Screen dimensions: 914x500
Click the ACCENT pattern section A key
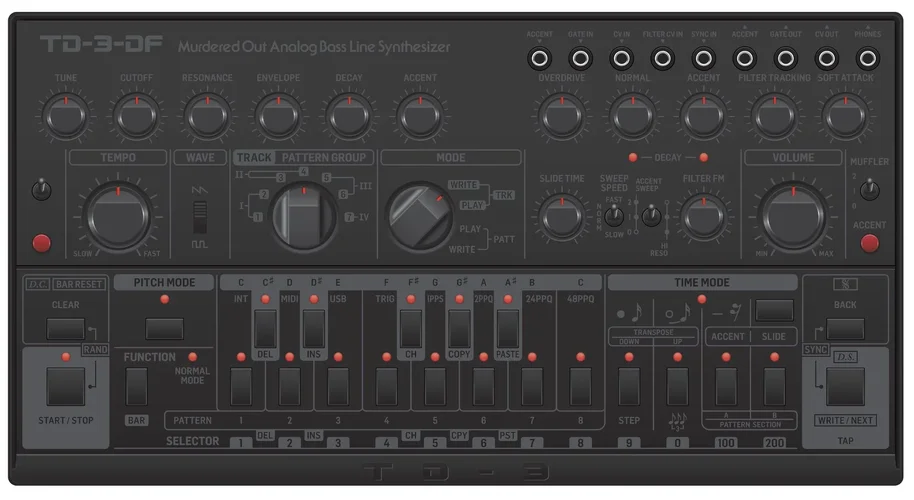[x=726, y=386]
